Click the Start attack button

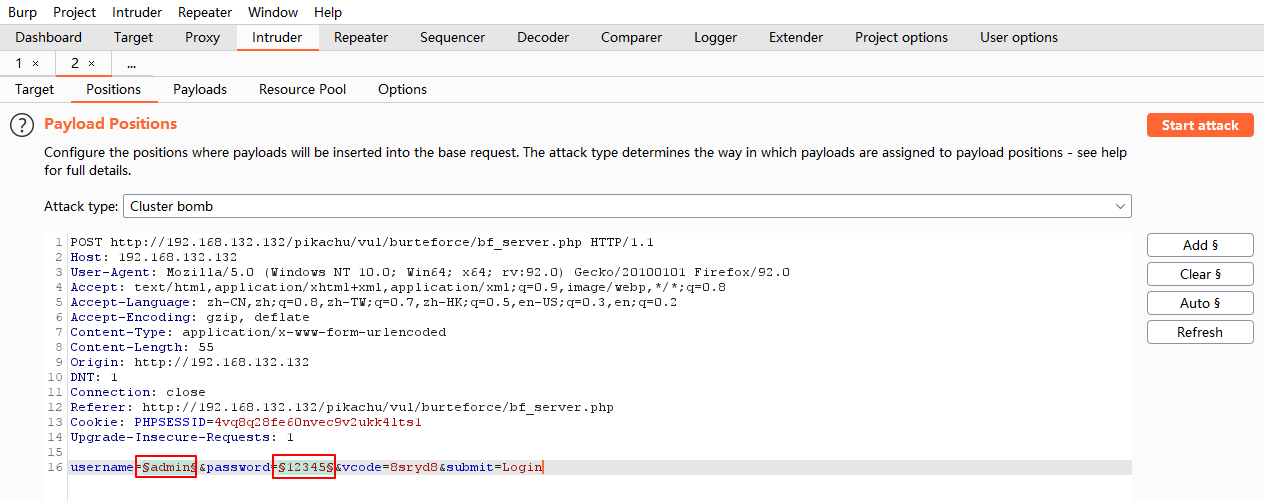(x=1199, y=125)
